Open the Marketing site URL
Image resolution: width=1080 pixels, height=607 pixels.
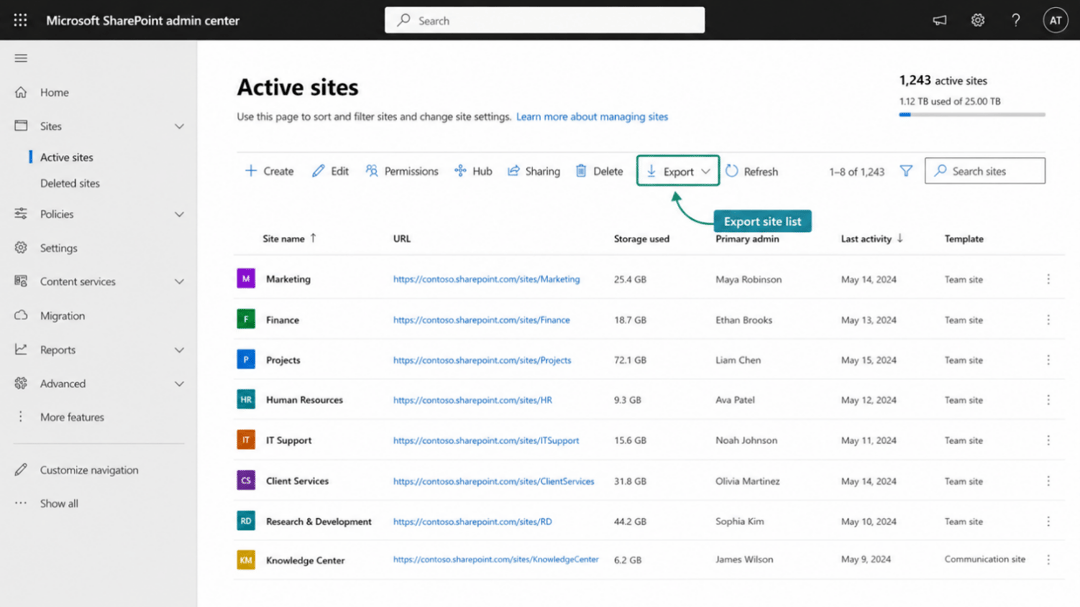[486, 279]
